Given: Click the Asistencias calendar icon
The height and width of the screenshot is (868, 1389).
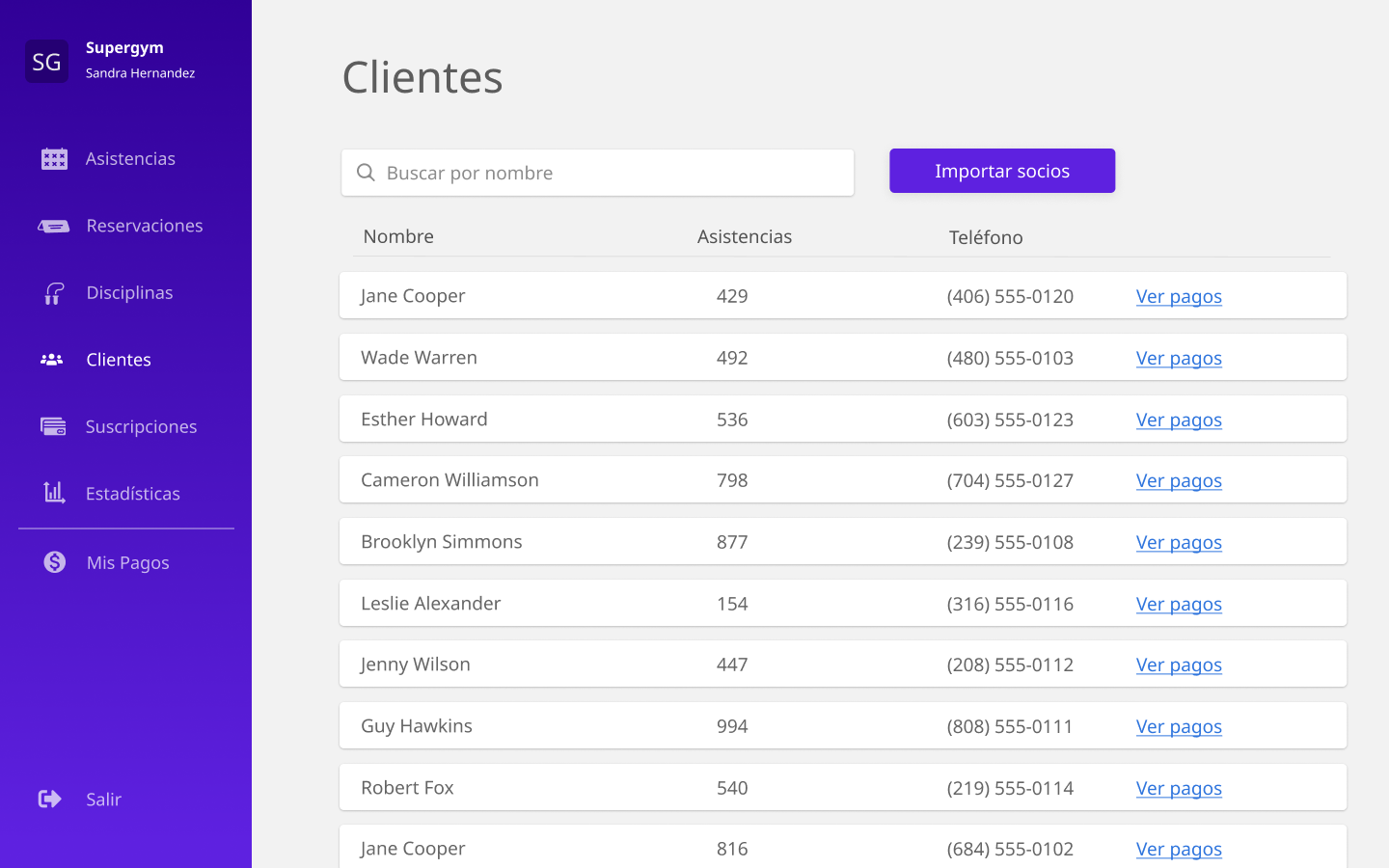Looking at the screenshot, I should (x=54, y=158).
